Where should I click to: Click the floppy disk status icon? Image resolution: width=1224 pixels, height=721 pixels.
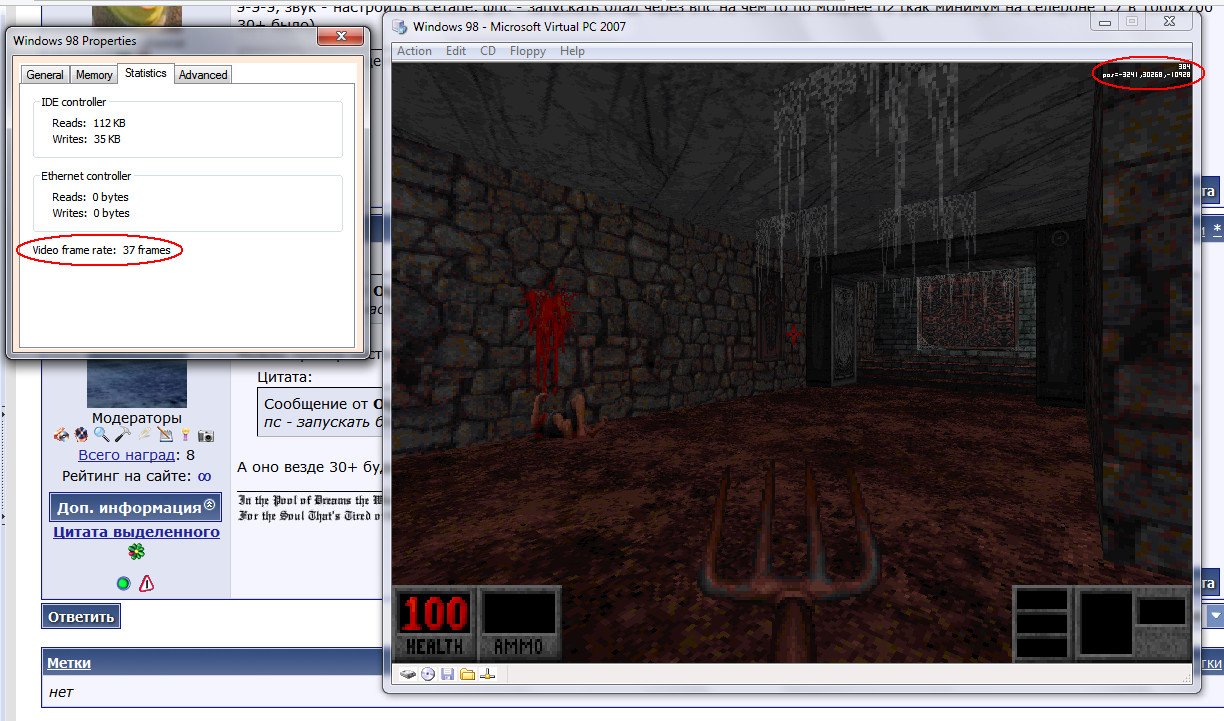[447, 675]
